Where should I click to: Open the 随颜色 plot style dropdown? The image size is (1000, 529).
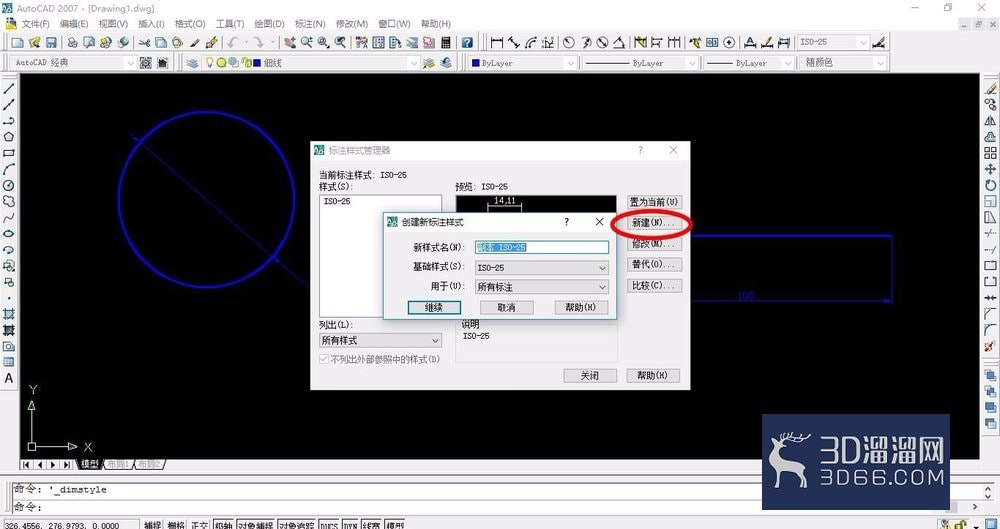[842, 63]
